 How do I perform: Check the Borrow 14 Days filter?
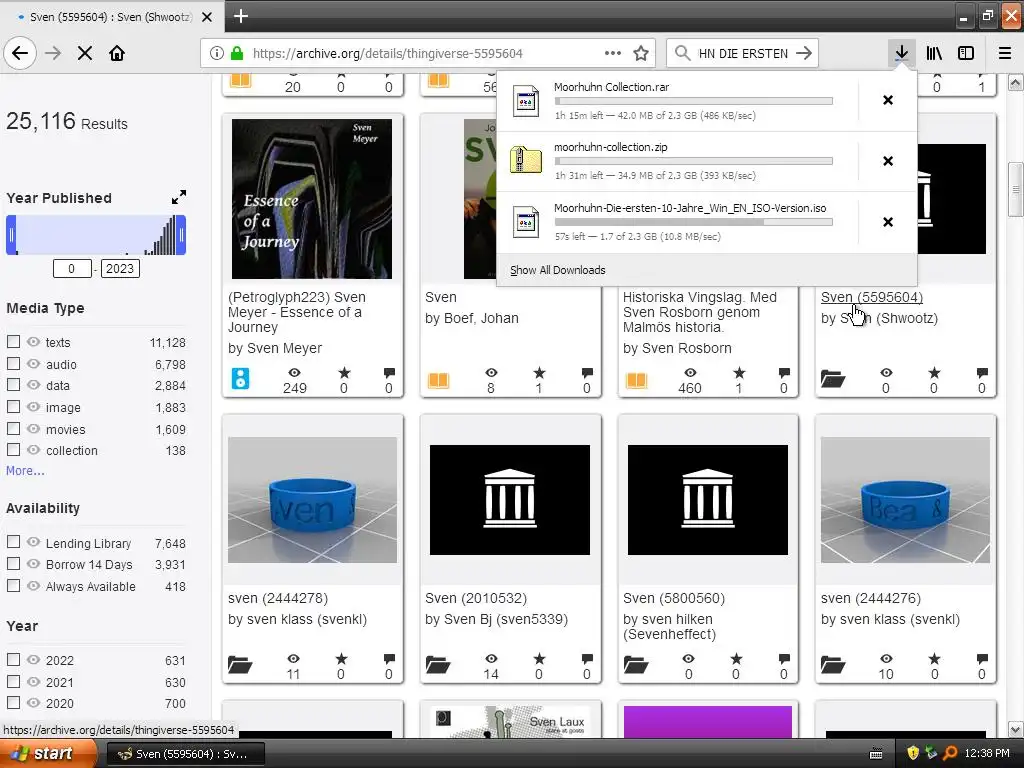(x=13, y=564)
